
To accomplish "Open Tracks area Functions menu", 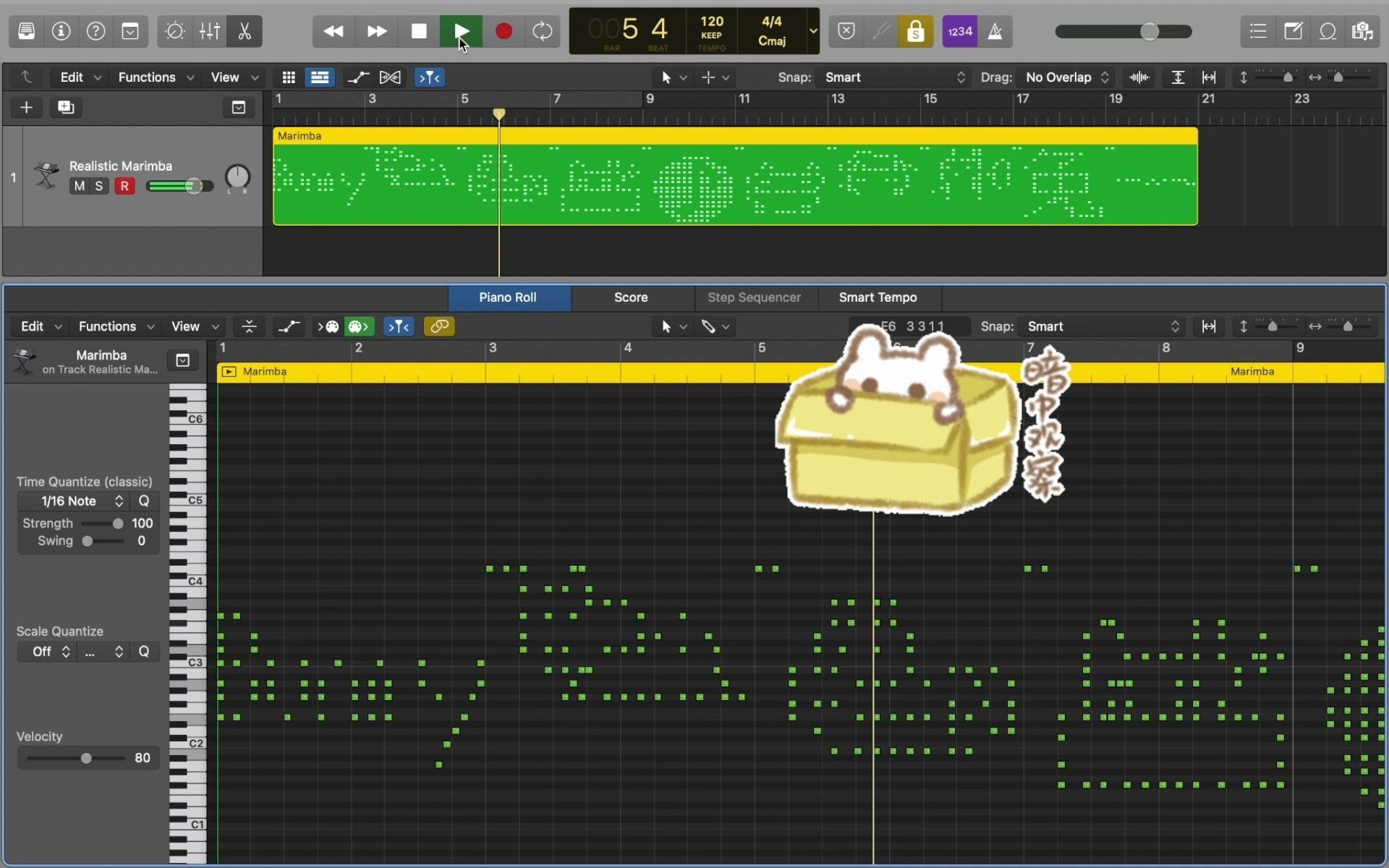I will [x=156, y=77].
